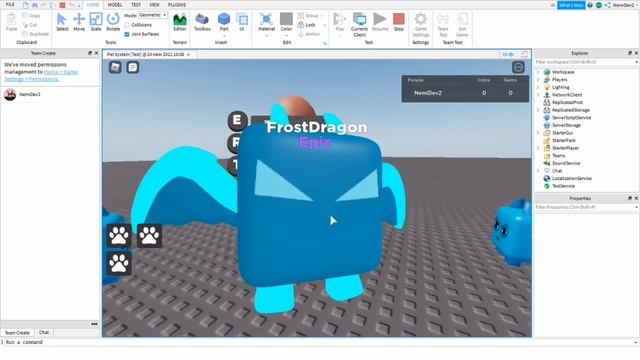Switch to the VIEW ribbon tab

click(x=154, y=5)
